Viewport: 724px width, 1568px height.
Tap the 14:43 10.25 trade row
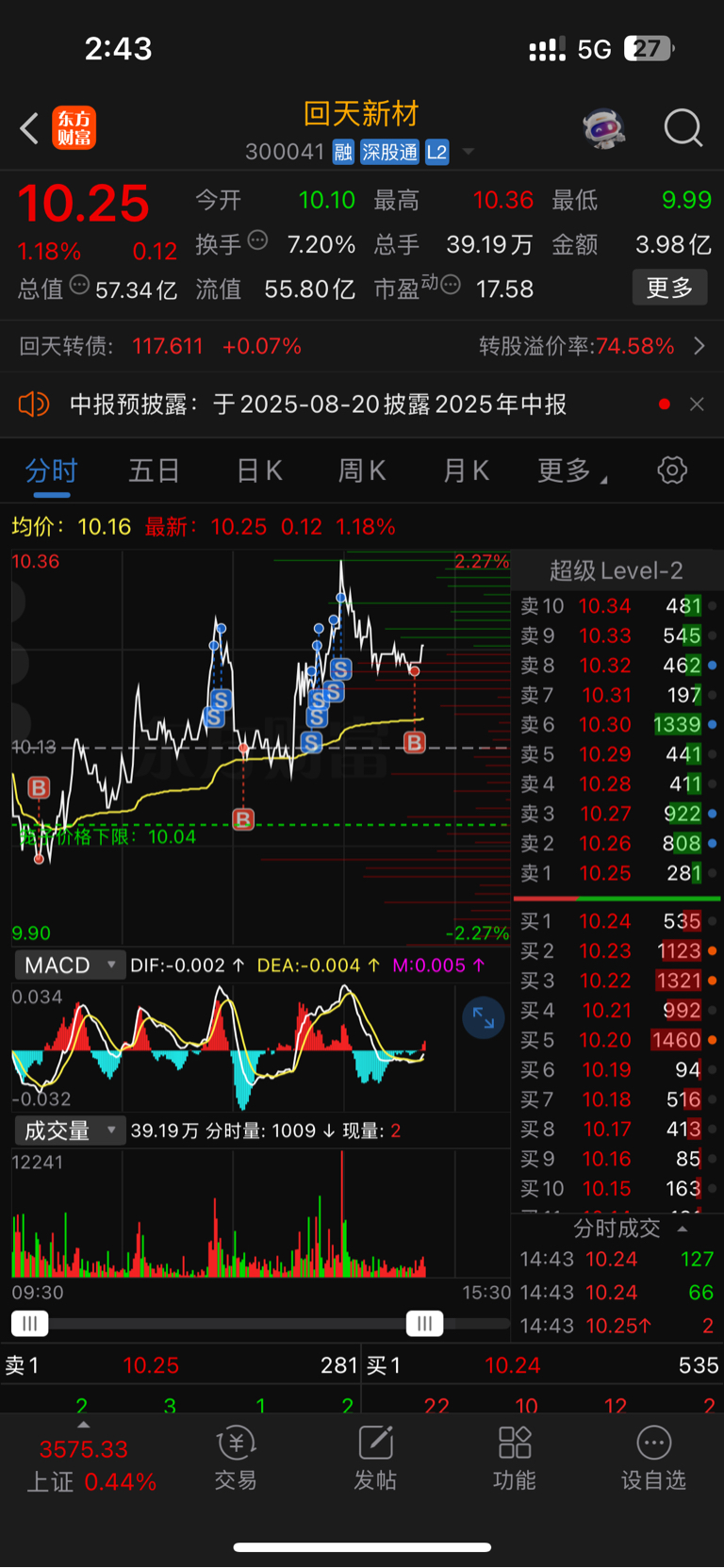(617, 1326)
